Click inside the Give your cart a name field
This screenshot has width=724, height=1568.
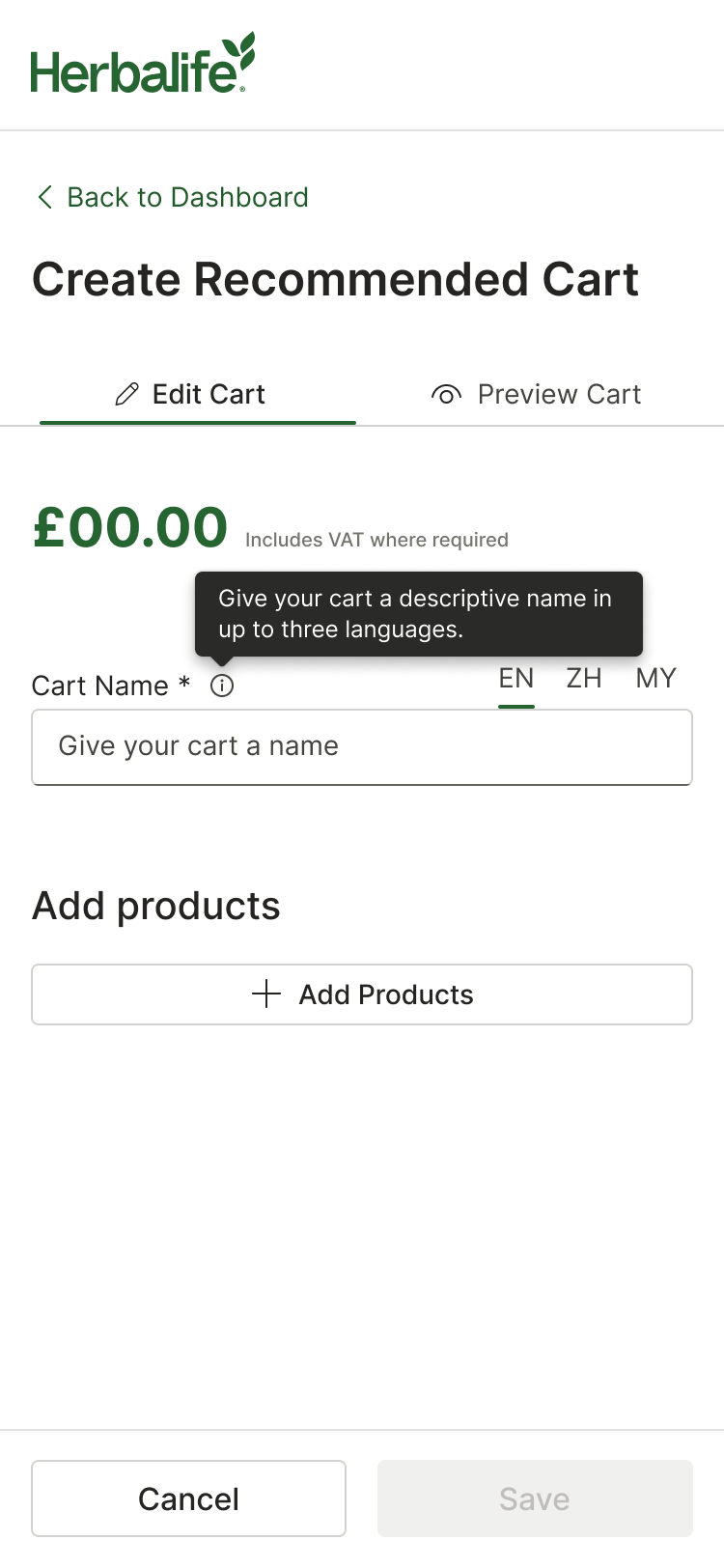coord(362,746)
